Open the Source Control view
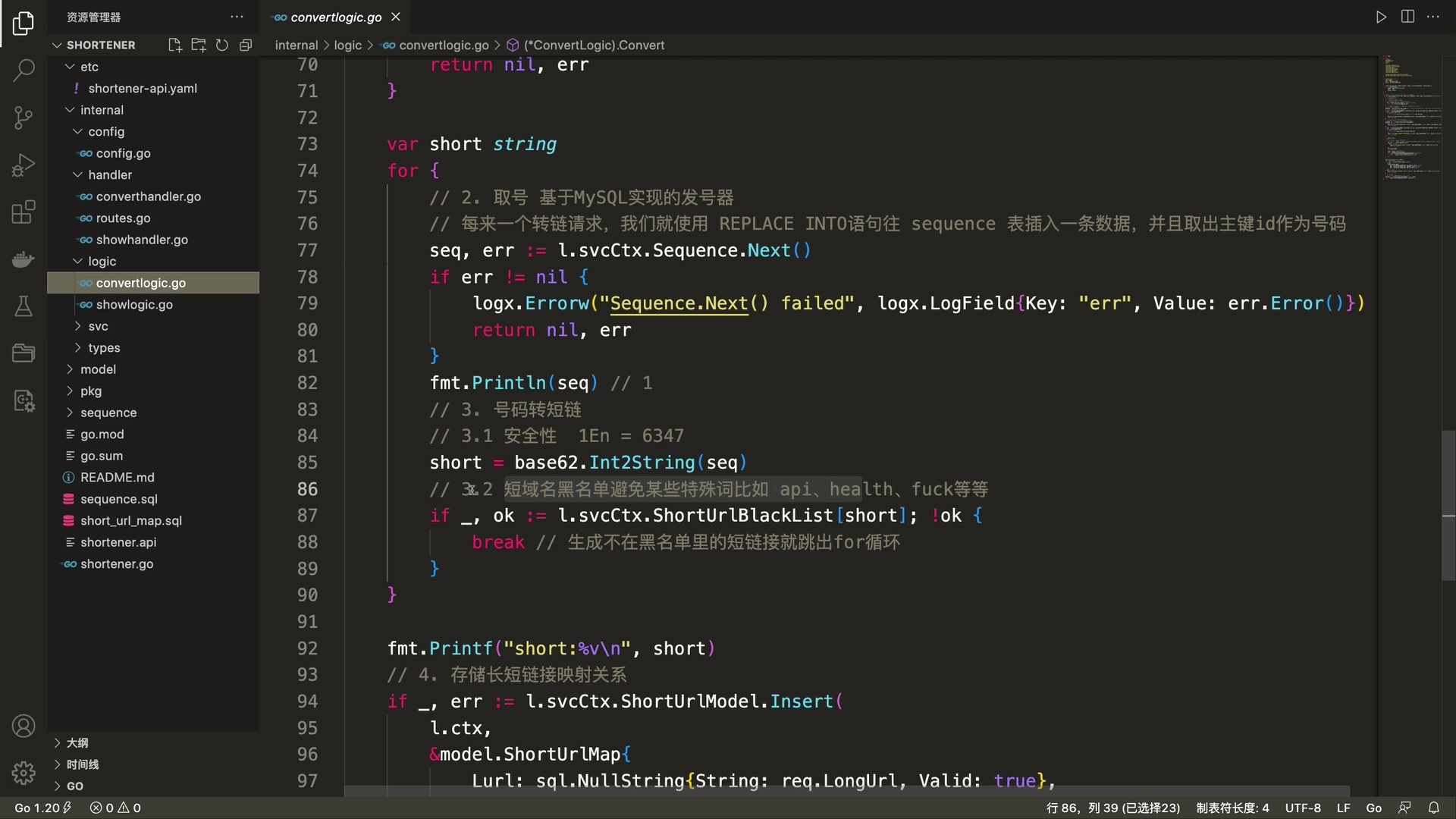The image size is (1456, 819). [24, 118]
